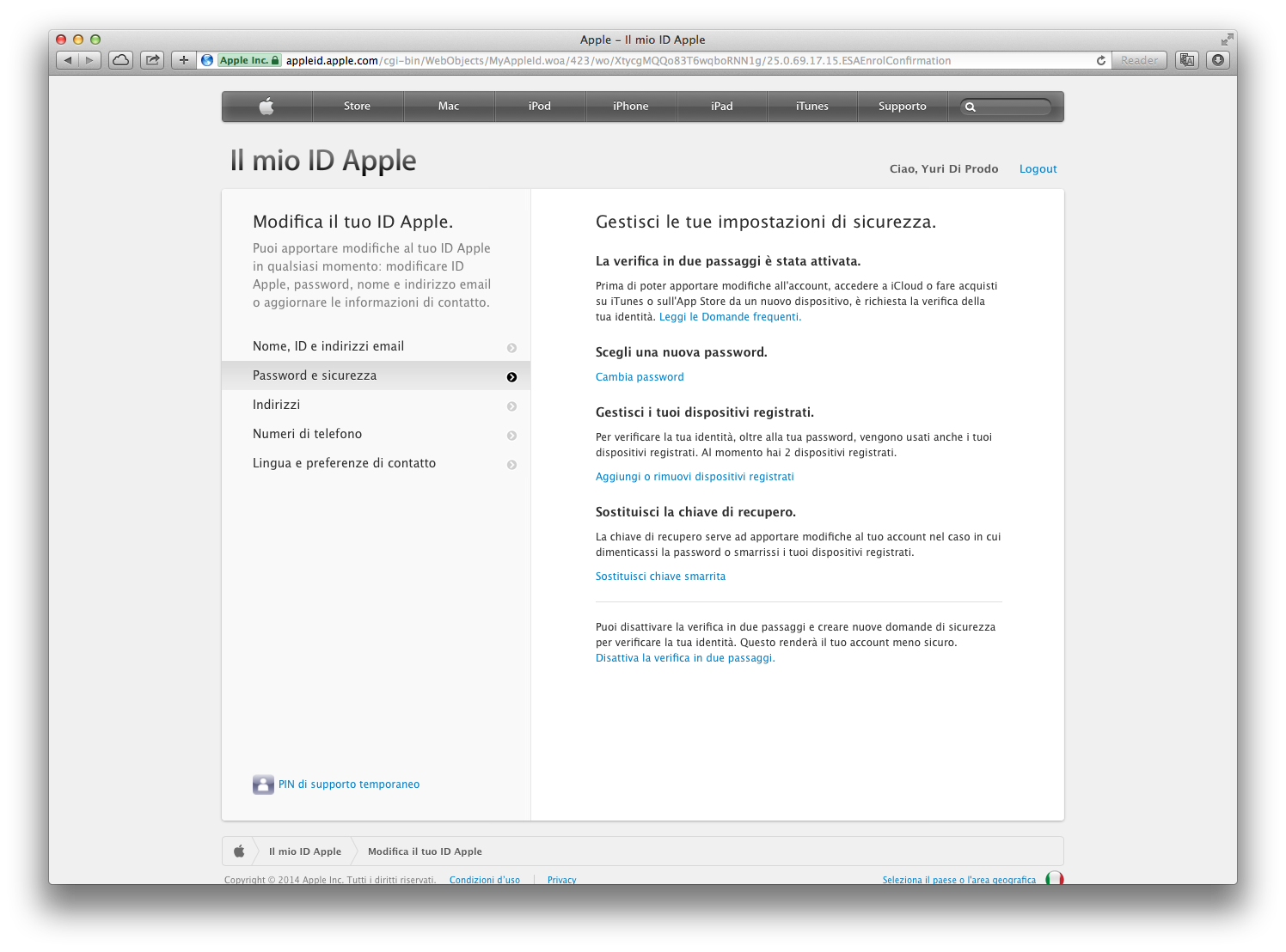Screen dimensions: 1286x952
Task: Open the iPod navigation tab
Action: pyautogui.click(x=540, y=107)
